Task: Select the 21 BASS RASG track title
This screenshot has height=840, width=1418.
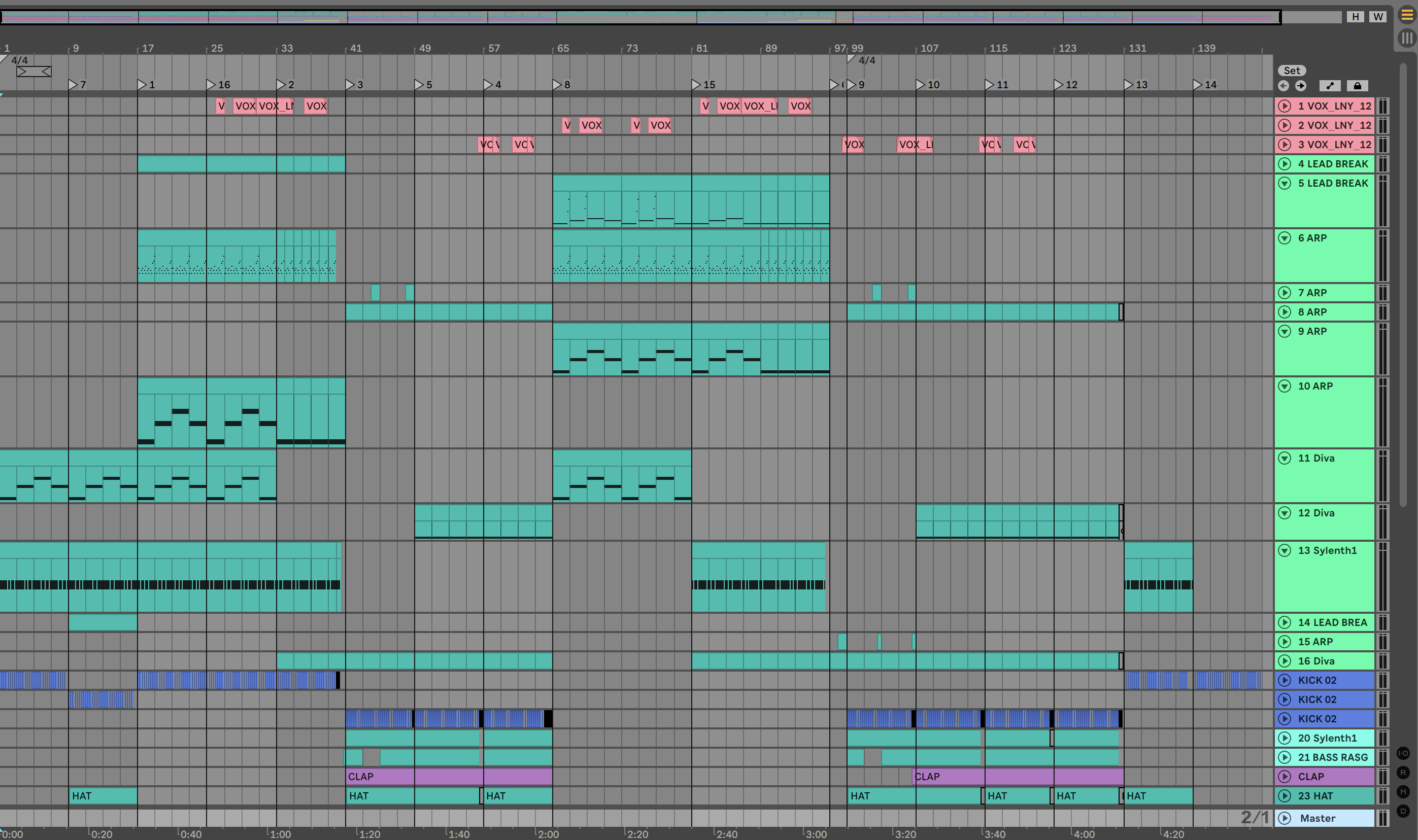Action: 1333,757
